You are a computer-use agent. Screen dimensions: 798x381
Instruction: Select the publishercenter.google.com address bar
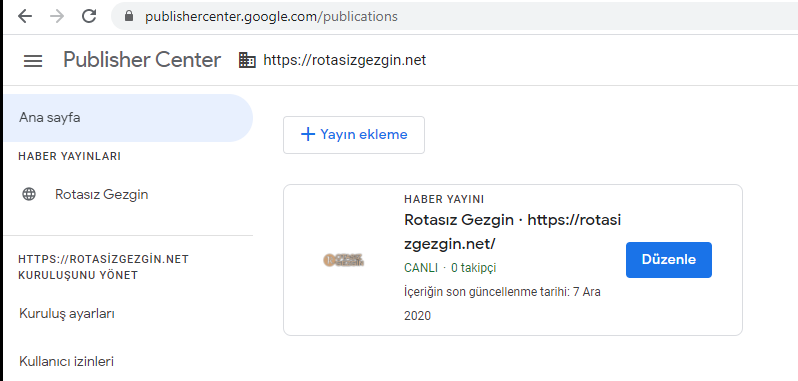pos(454,16)
